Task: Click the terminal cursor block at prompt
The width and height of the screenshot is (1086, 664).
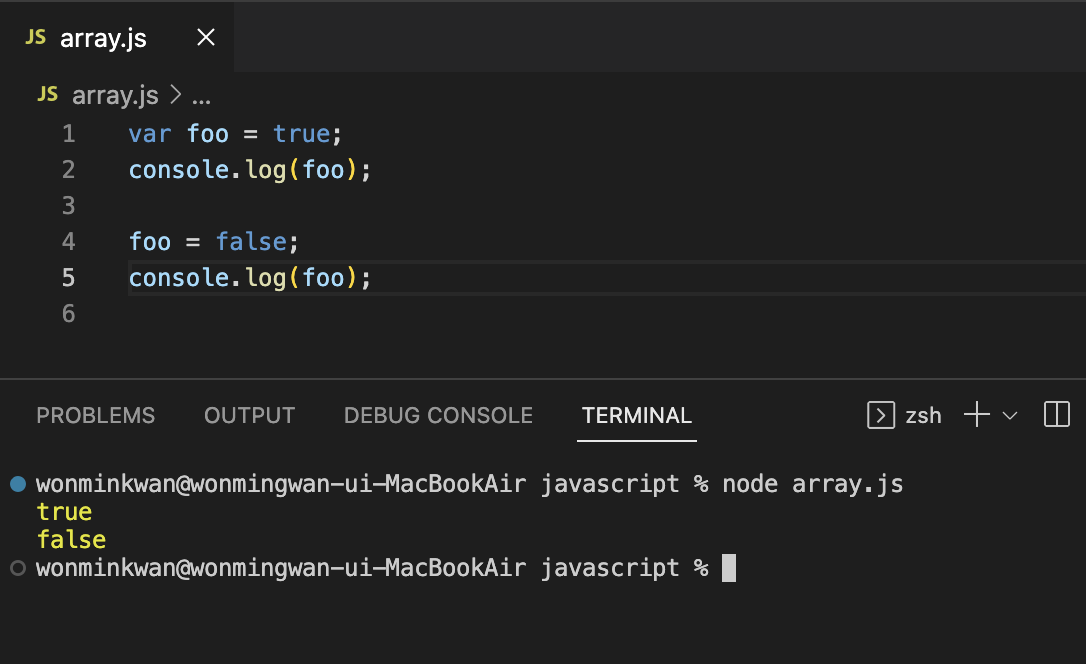Action: [x=729, y=568]
